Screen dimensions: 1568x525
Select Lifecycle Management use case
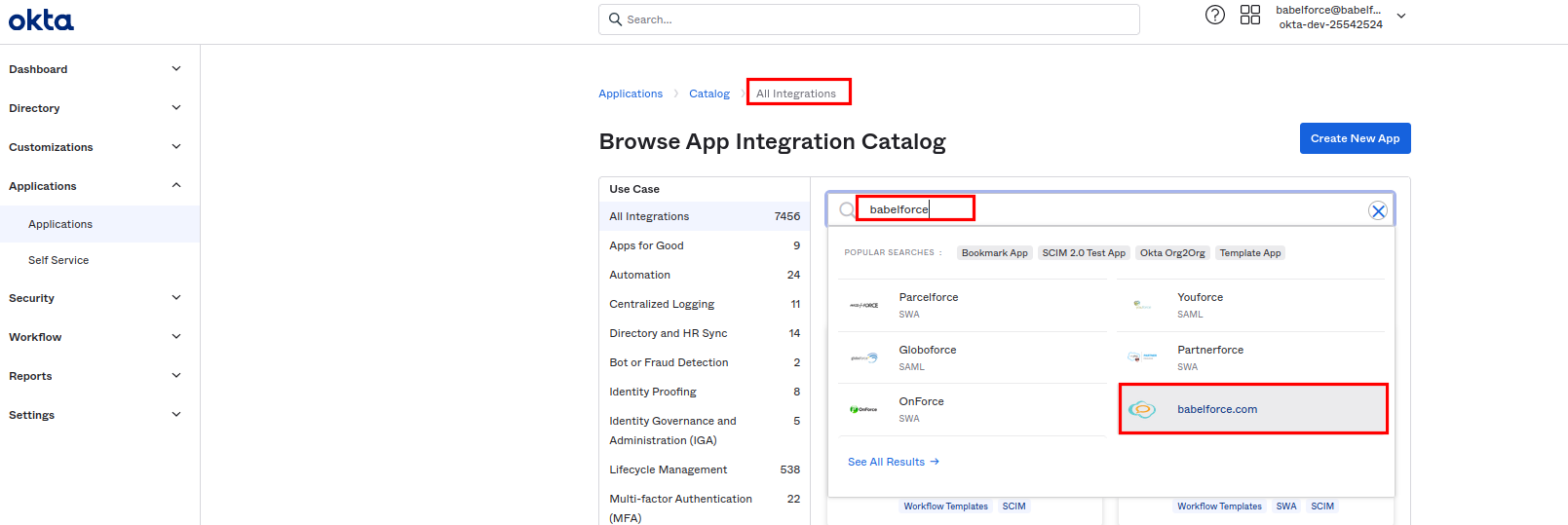(x=705, y=469)
